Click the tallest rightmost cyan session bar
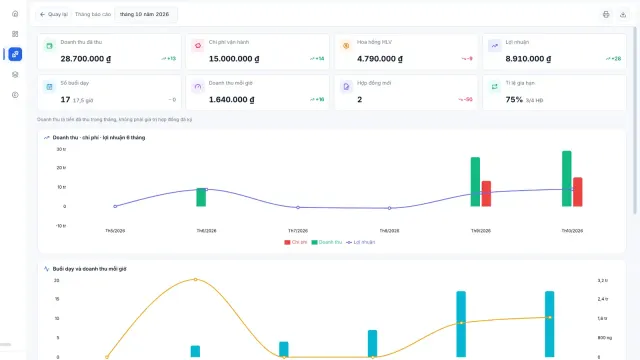 (549, 324)
